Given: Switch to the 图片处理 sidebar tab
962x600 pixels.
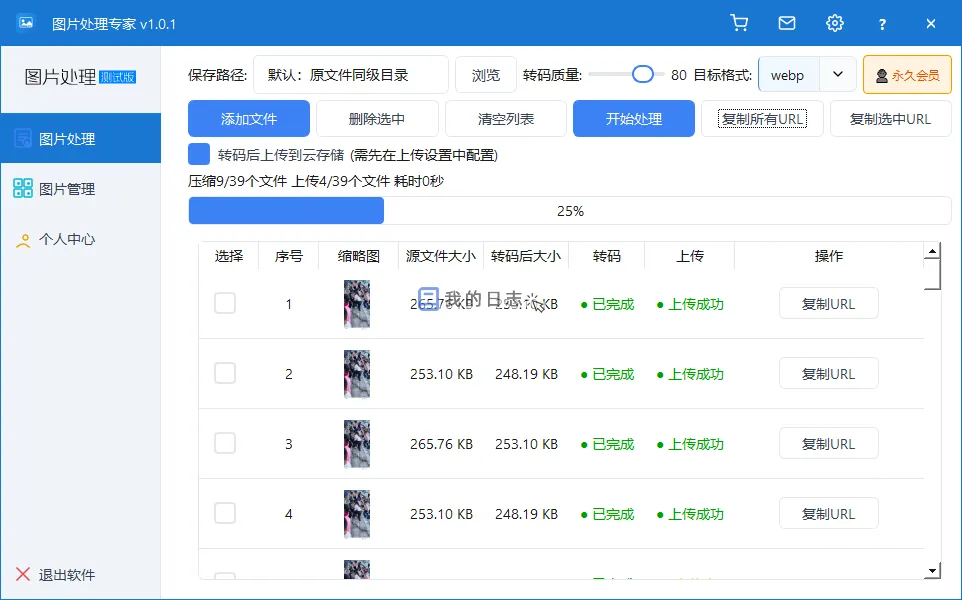Looking at the screenshot, I should (80, 139).
